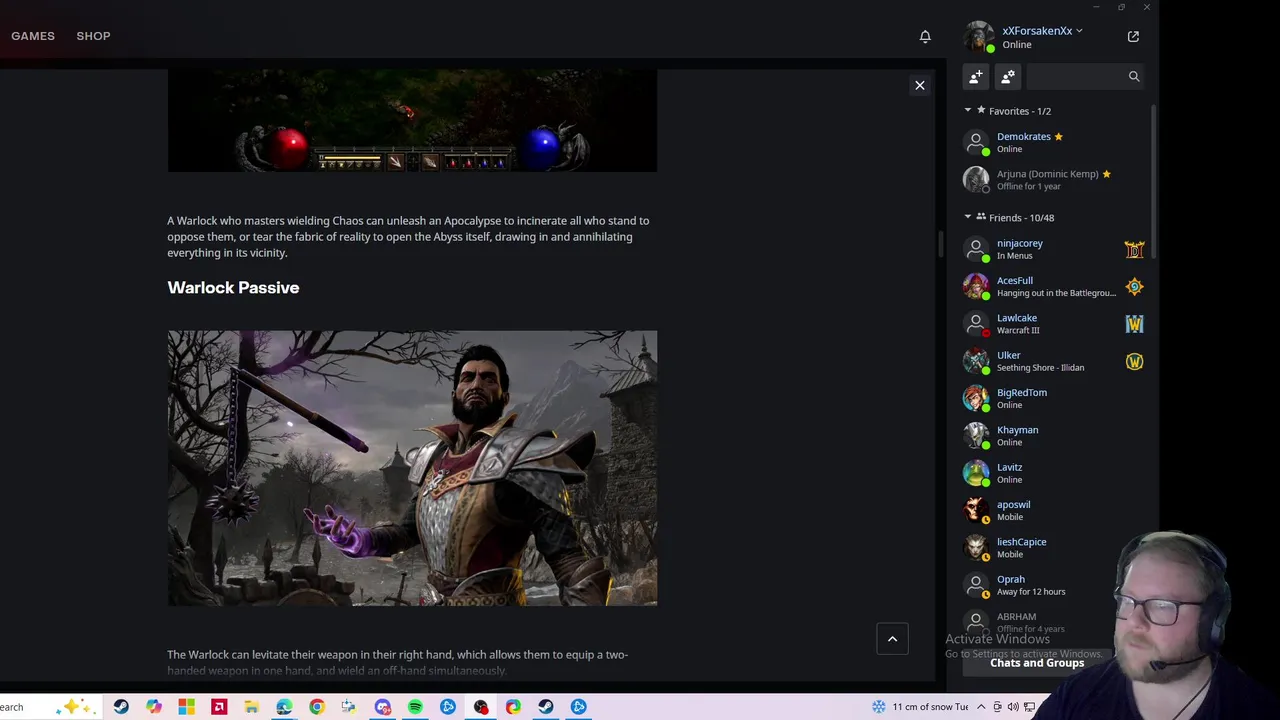Click the snow weather widget
1280x720 pixels.
920,707
